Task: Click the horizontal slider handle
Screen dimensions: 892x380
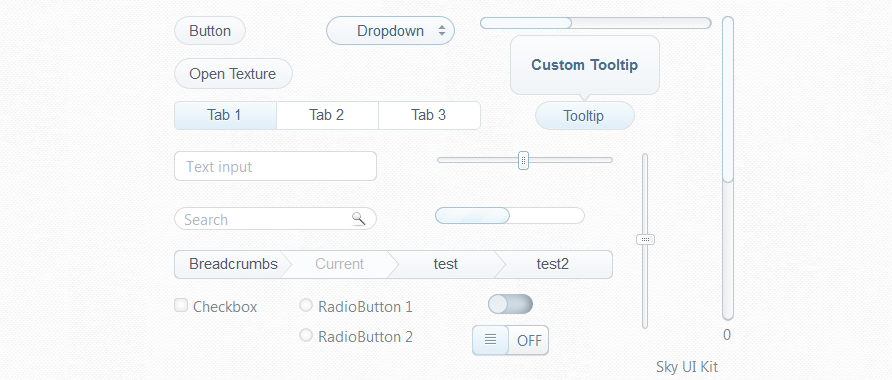Action: pos(524,160)
